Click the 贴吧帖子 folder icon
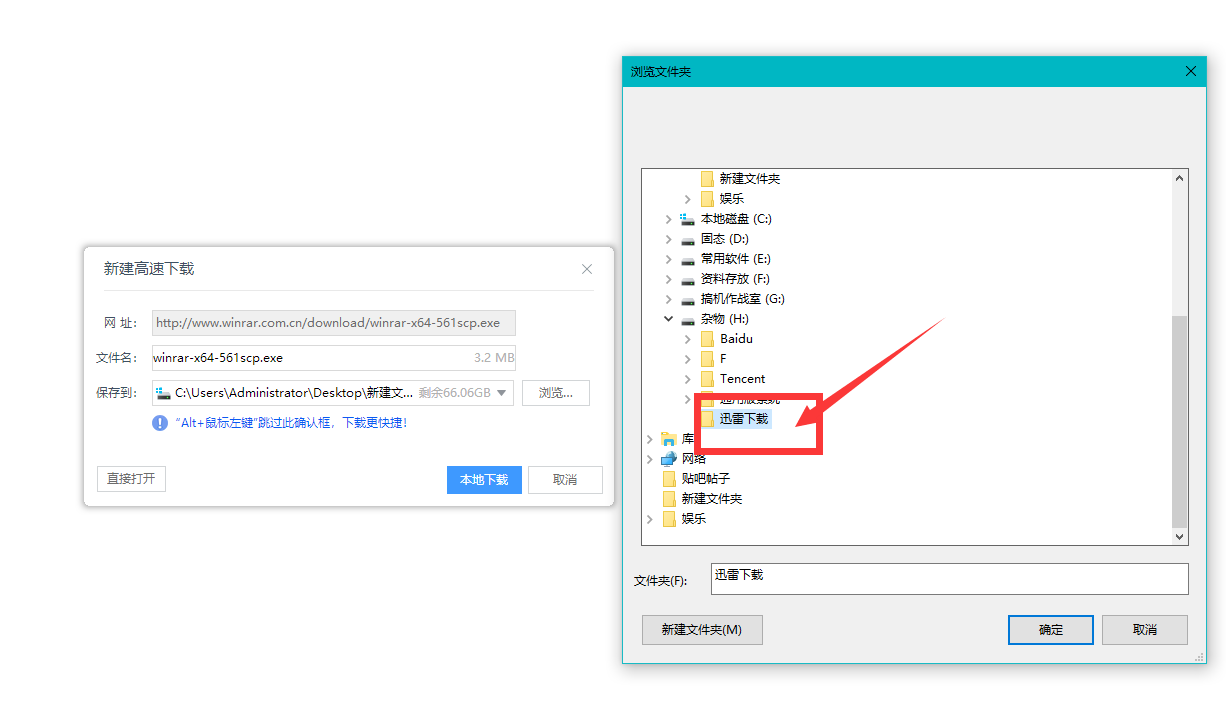 pos(669,479)
